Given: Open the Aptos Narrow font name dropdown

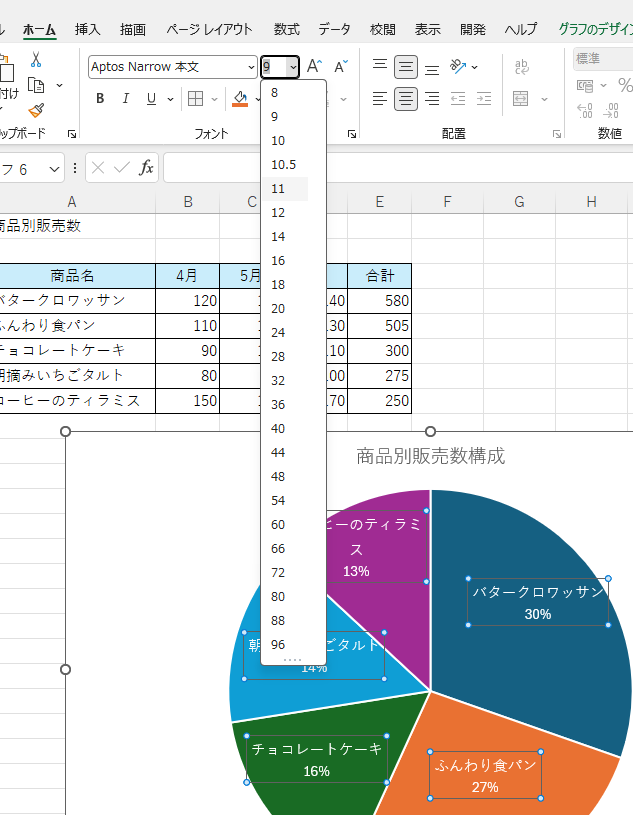Looking at the screenshot, I should coord(252,67).
